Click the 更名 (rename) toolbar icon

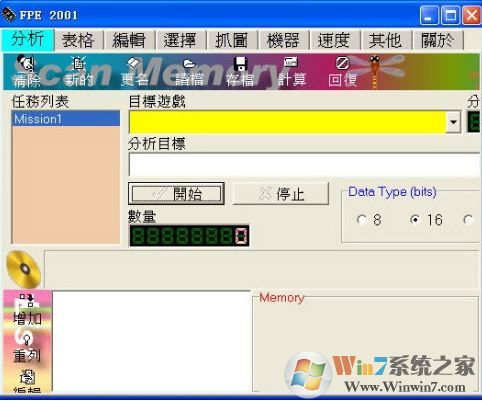(x=134, y=71)
